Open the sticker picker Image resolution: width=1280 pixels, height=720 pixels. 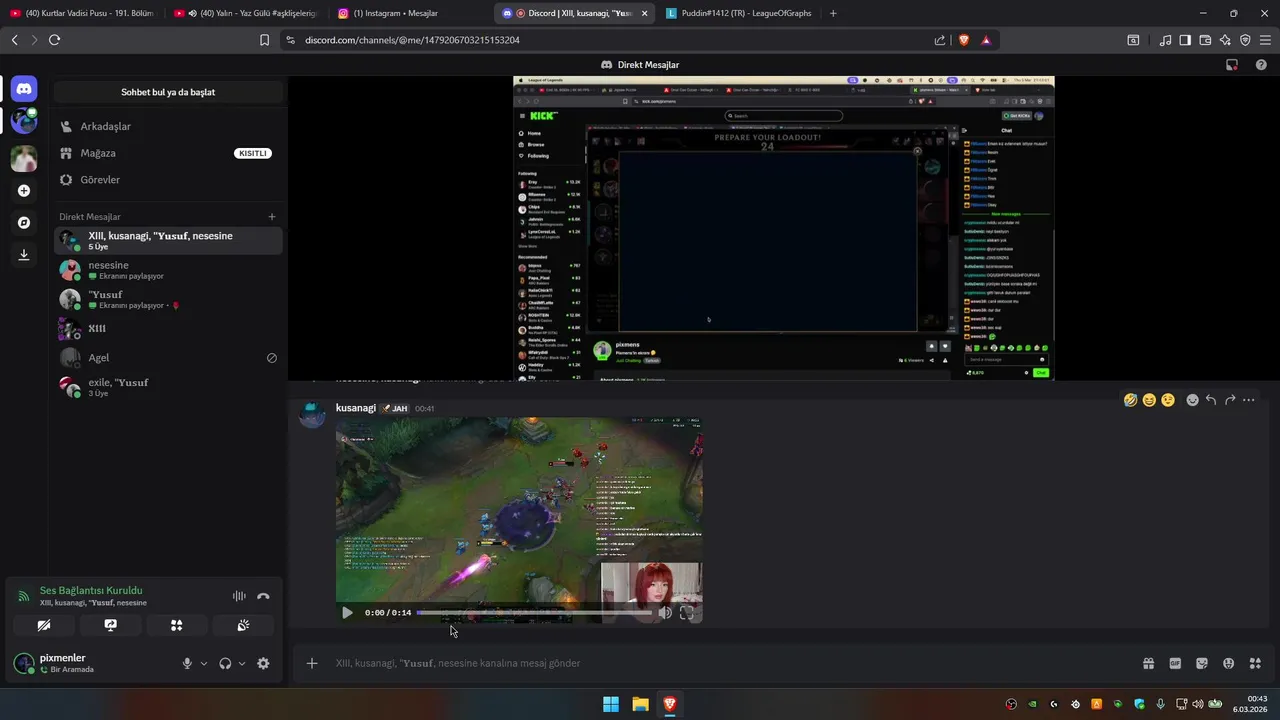[x=1202, y=663]
